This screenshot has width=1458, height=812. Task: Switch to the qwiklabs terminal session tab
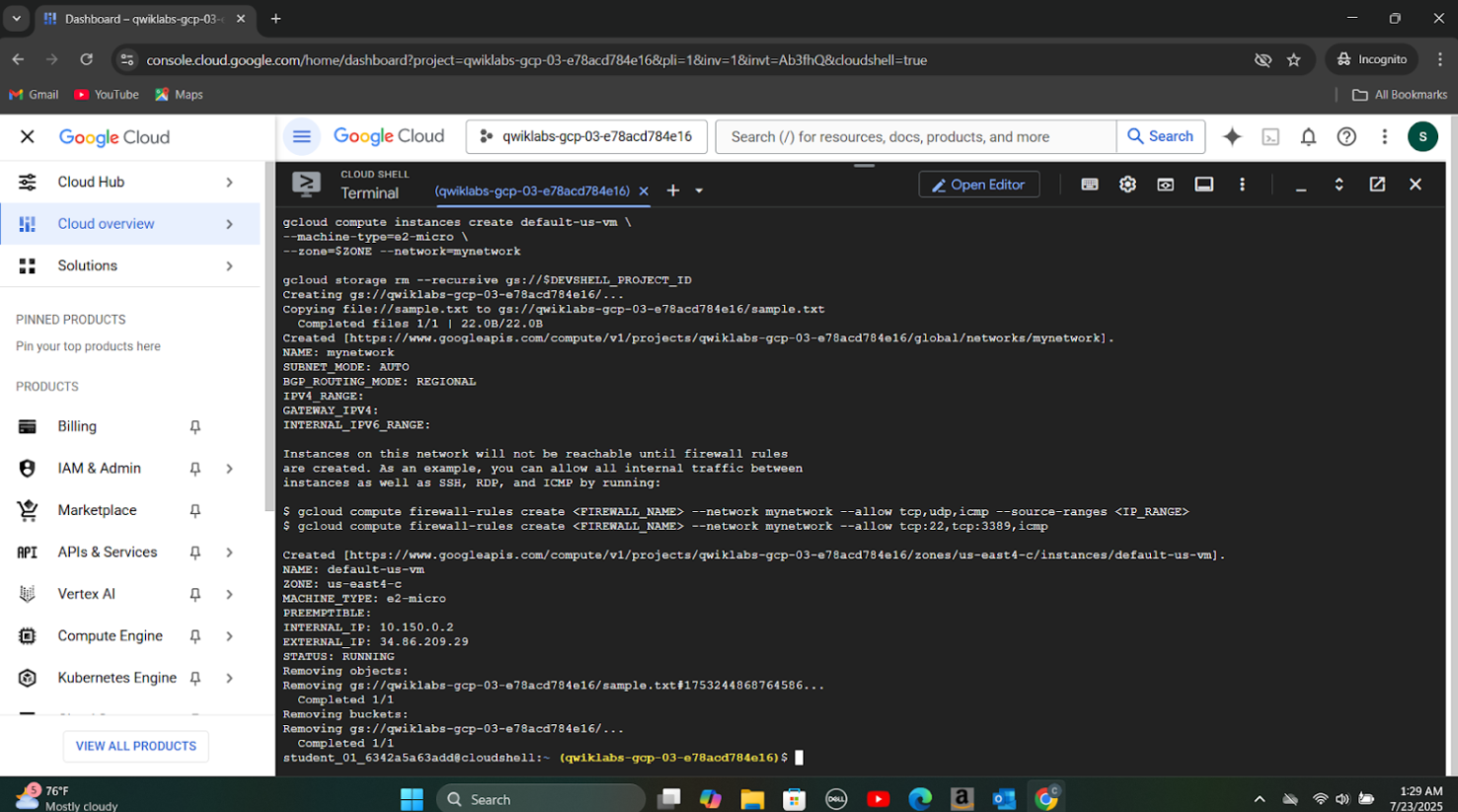[x=531, y=191]
